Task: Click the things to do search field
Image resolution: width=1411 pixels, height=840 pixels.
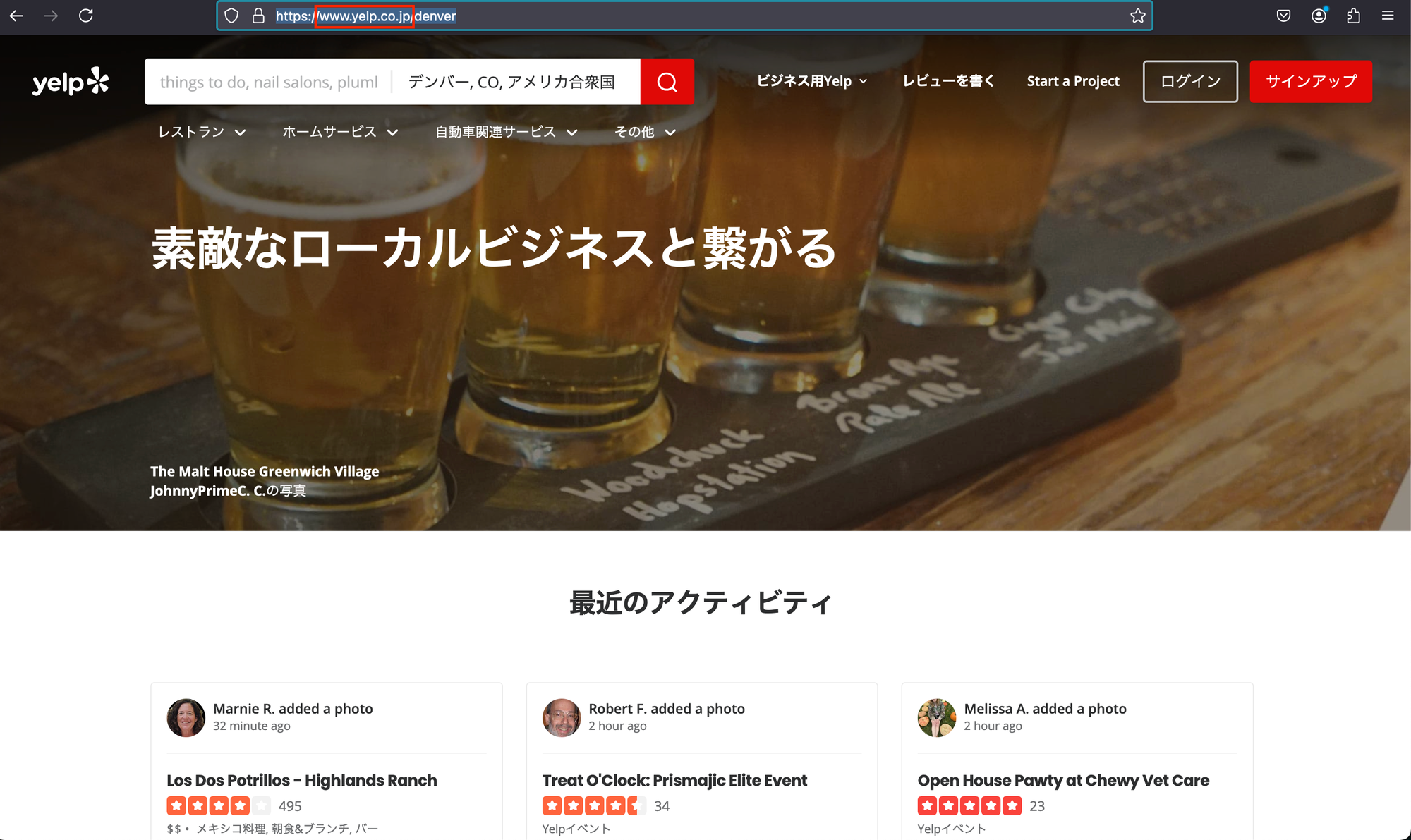Action: click(268, 82)
